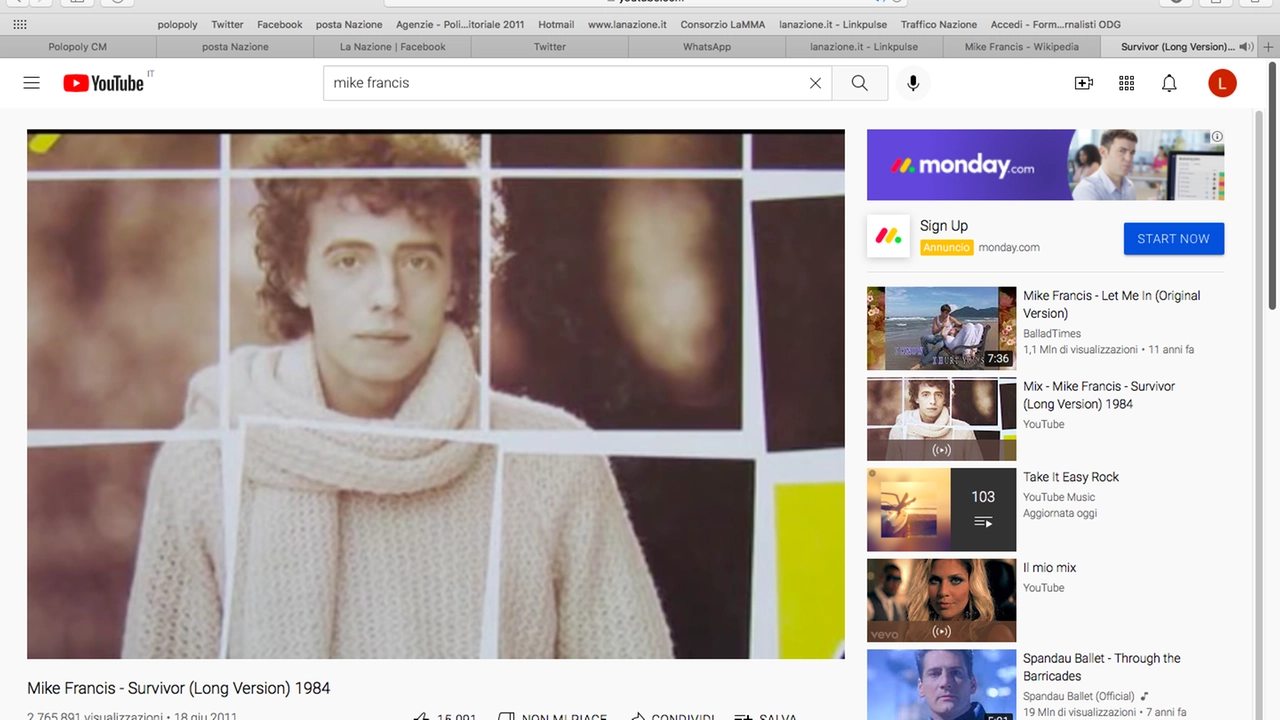
Task: Click the START NOW button
Action: click(x=1174, y=238)
